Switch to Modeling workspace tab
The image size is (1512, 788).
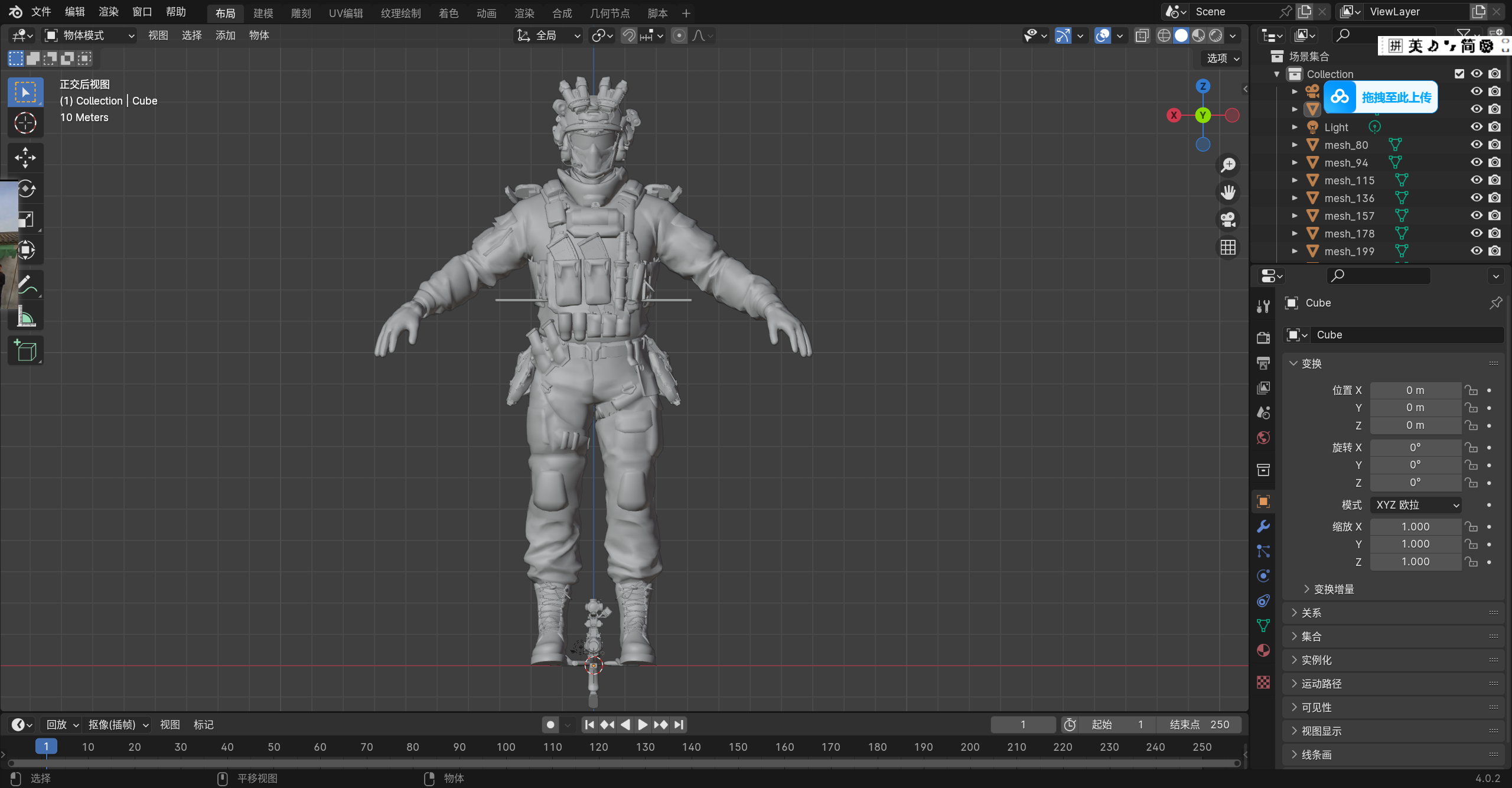coord(263,13)
